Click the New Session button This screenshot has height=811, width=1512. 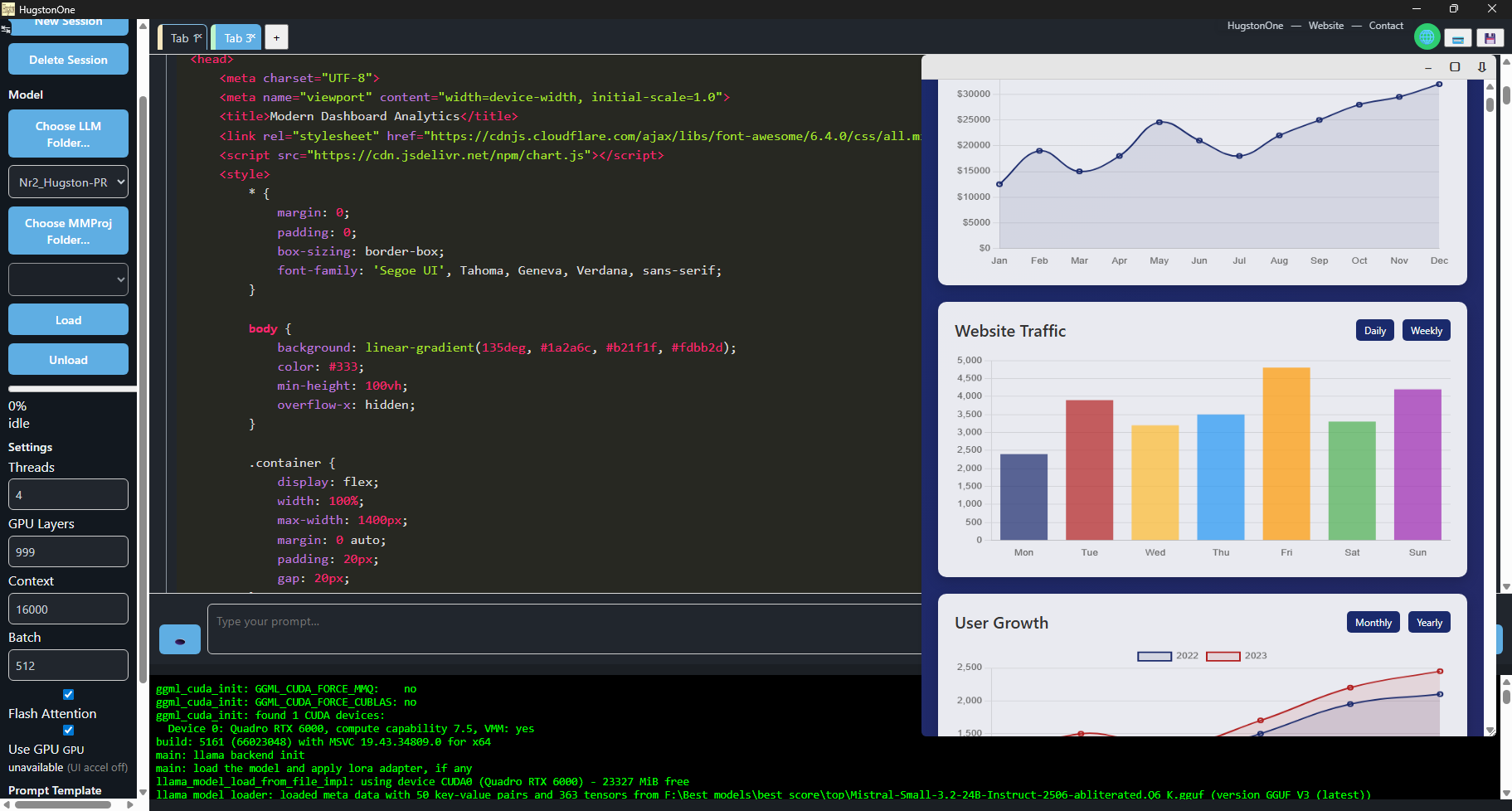(68, 27)
